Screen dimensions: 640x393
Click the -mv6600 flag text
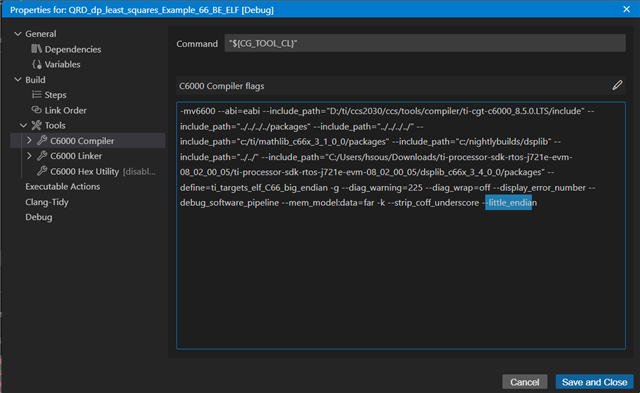[x=198, y=111]
